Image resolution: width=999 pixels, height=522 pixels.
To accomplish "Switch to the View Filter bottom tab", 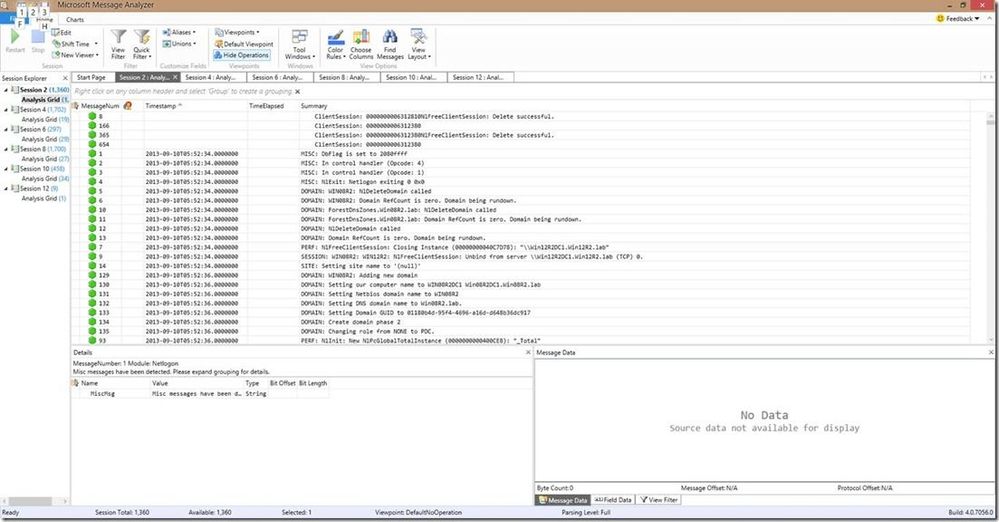I will click(x=659, y=500).
